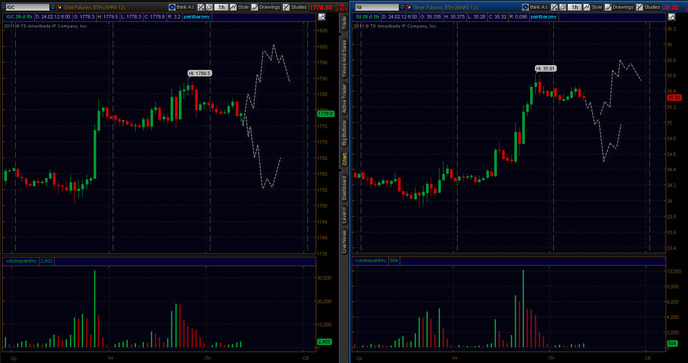The width and height of the screenshot is (688, 363).
Task: Expand the /GC symbol dropdown arrow
Action: [x=53, y=7]
